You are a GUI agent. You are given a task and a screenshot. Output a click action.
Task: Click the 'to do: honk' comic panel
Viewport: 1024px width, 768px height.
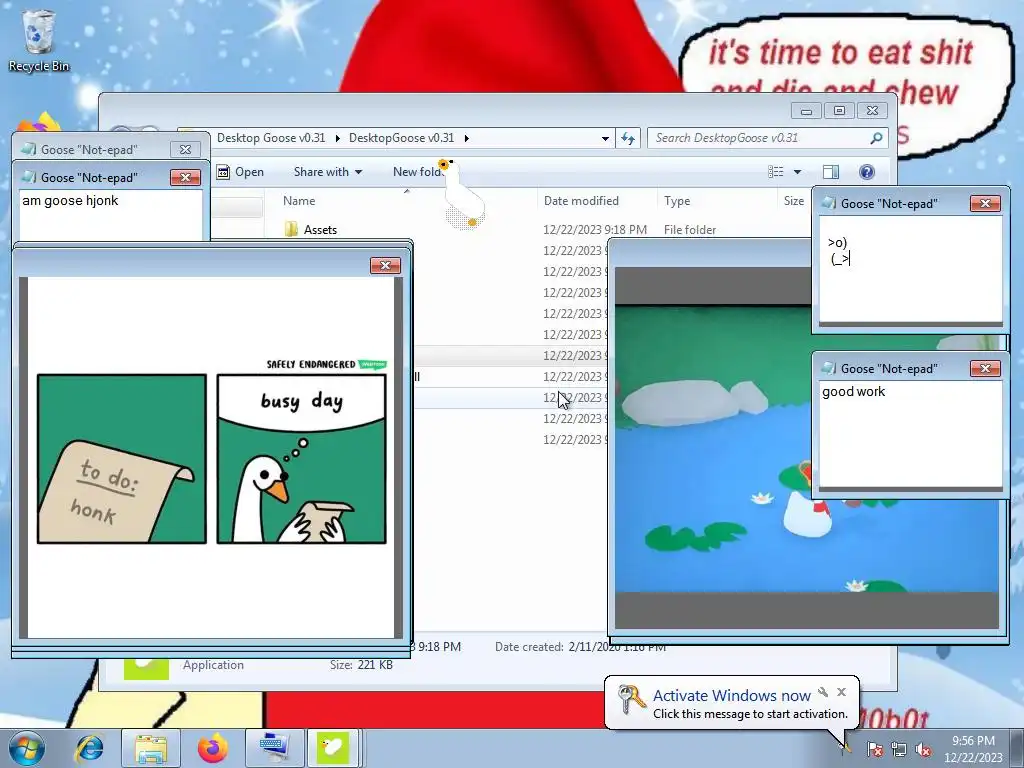click(121, 458)
